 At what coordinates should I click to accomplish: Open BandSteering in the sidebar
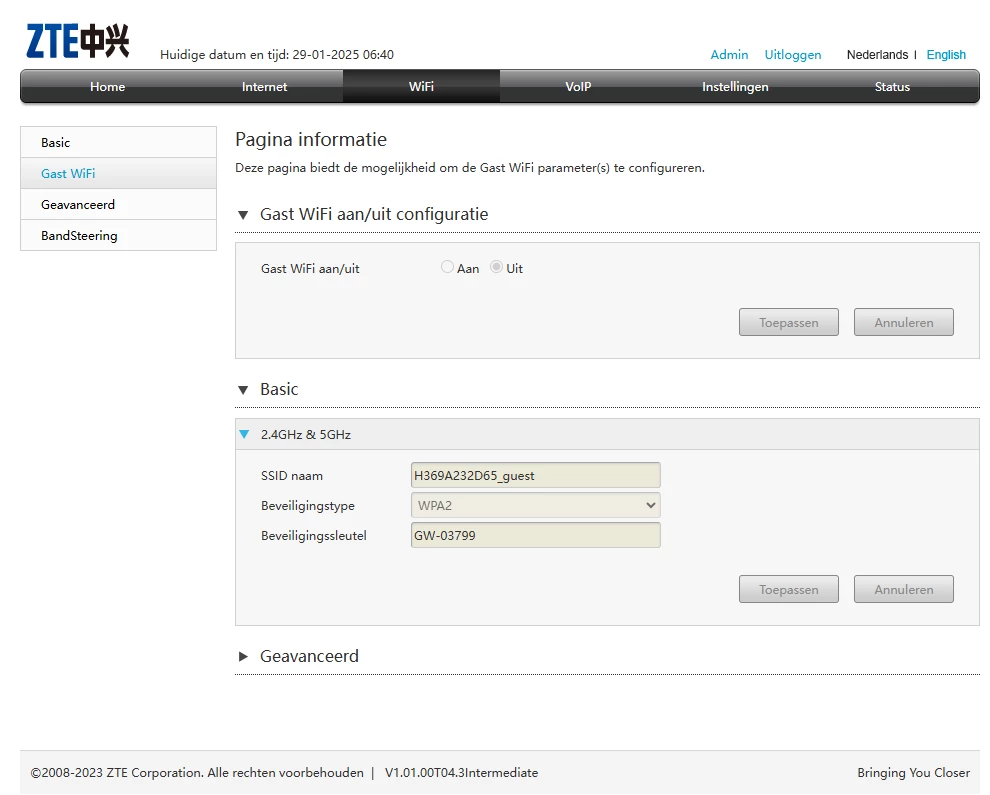coord(119,236)
